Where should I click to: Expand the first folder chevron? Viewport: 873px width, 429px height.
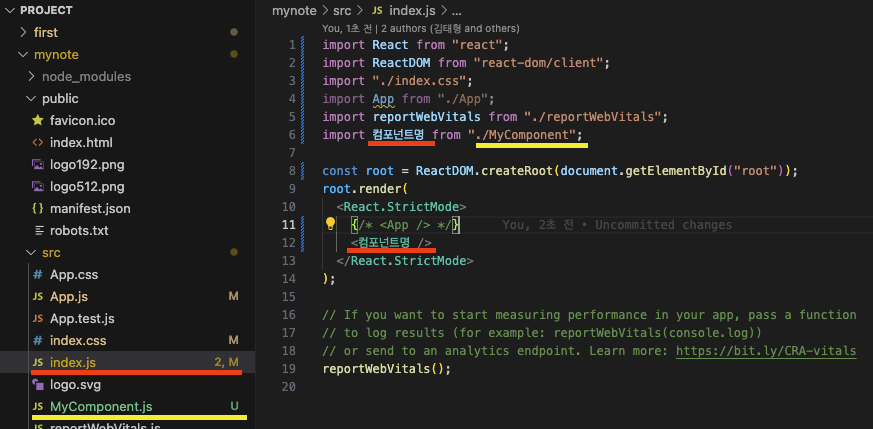[23, 32]
